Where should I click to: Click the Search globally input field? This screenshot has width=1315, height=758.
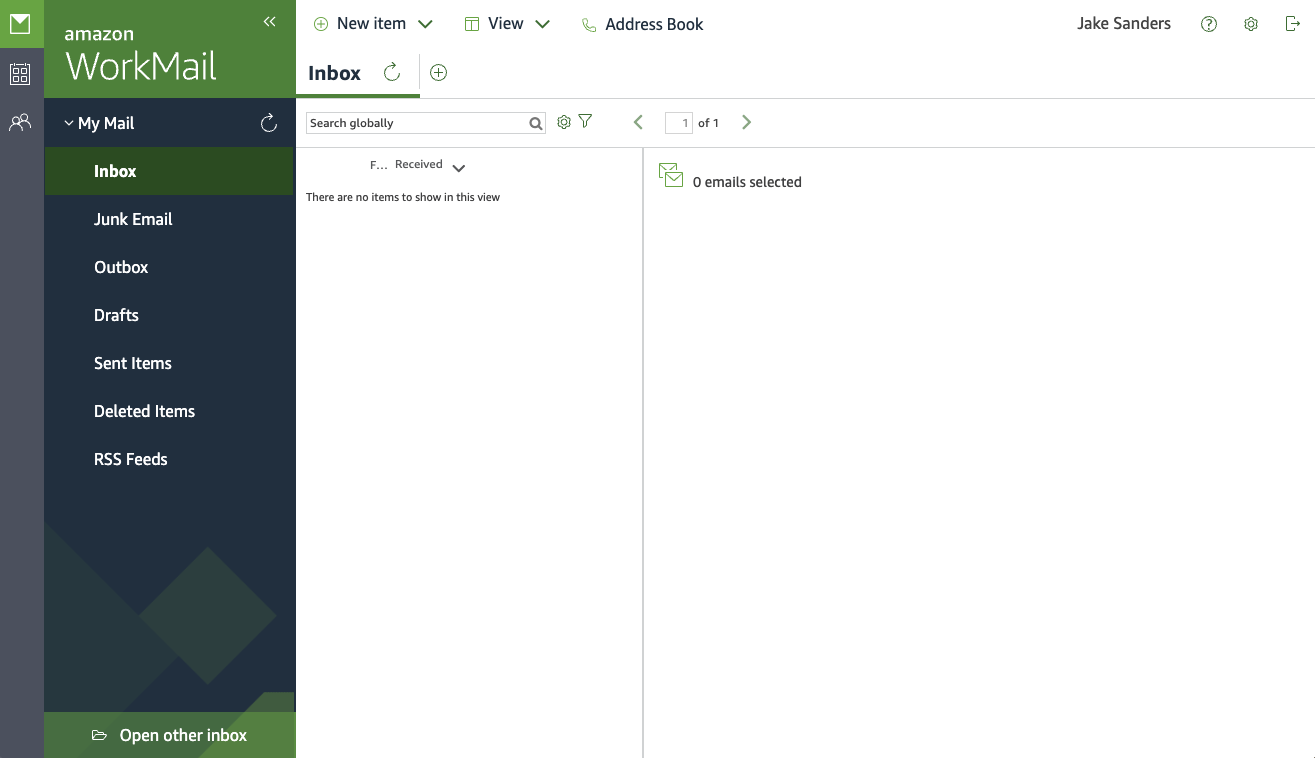tap(416, 123)
